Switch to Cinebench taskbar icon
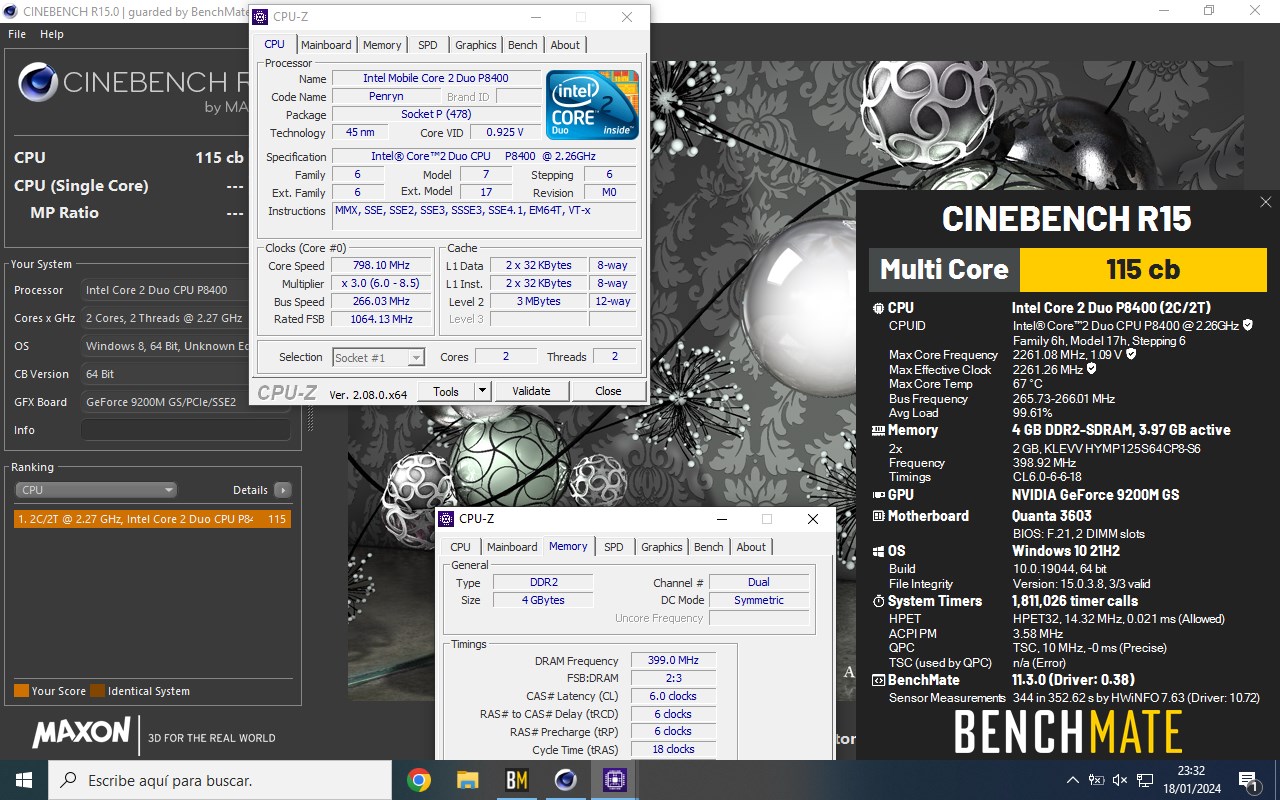1280x800 pixels. coord(565,780)
